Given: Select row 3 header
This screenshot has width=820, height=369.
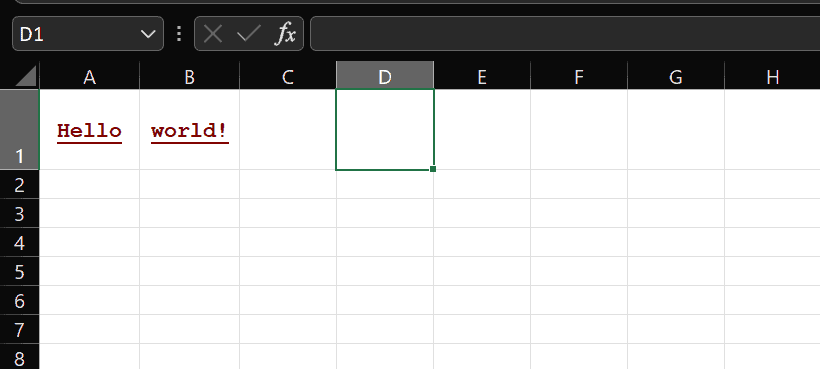Looking at the screenshot, I should [x=19, y=213].
